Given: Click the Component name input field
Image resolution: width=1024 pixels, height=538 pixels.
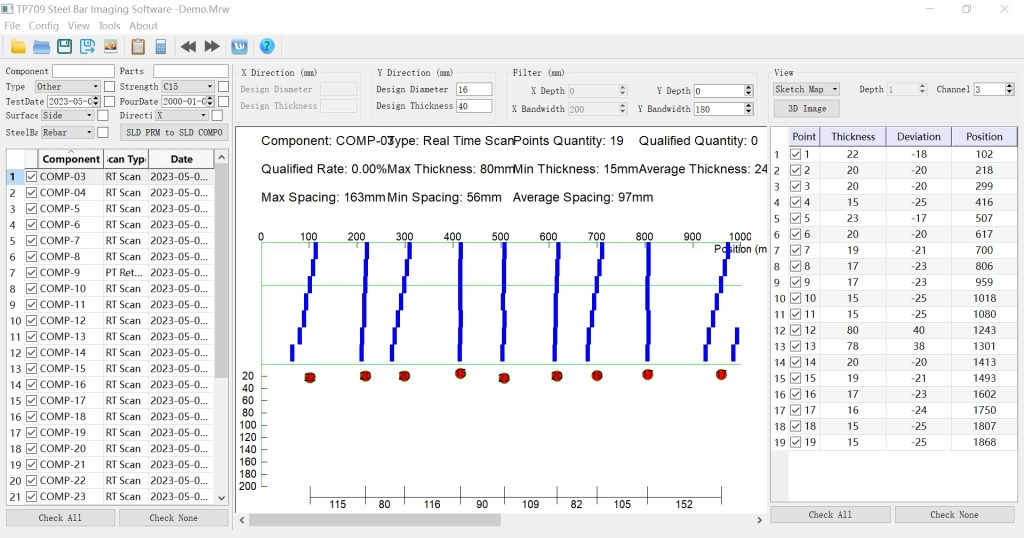Looking at the screenshot, I should click(x=83, y=71).
